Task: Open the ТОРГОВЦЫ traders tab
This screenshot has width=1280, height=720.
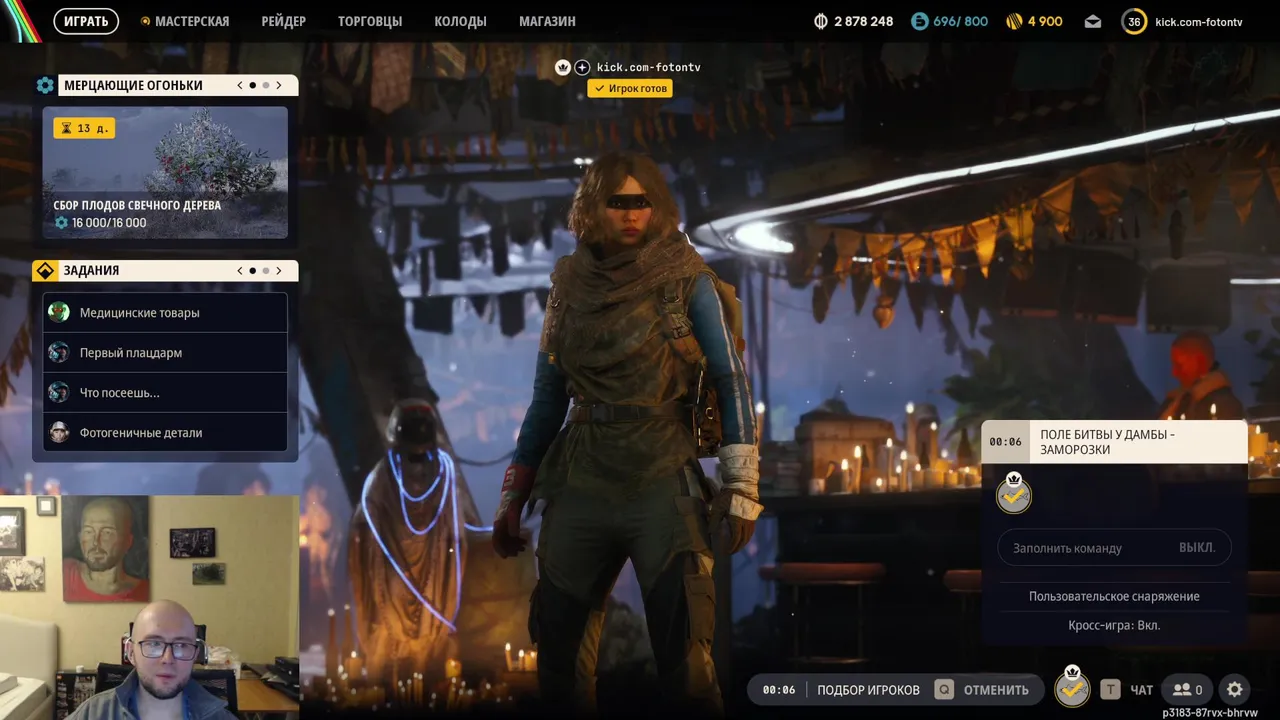Action: (x=370, y=21)
